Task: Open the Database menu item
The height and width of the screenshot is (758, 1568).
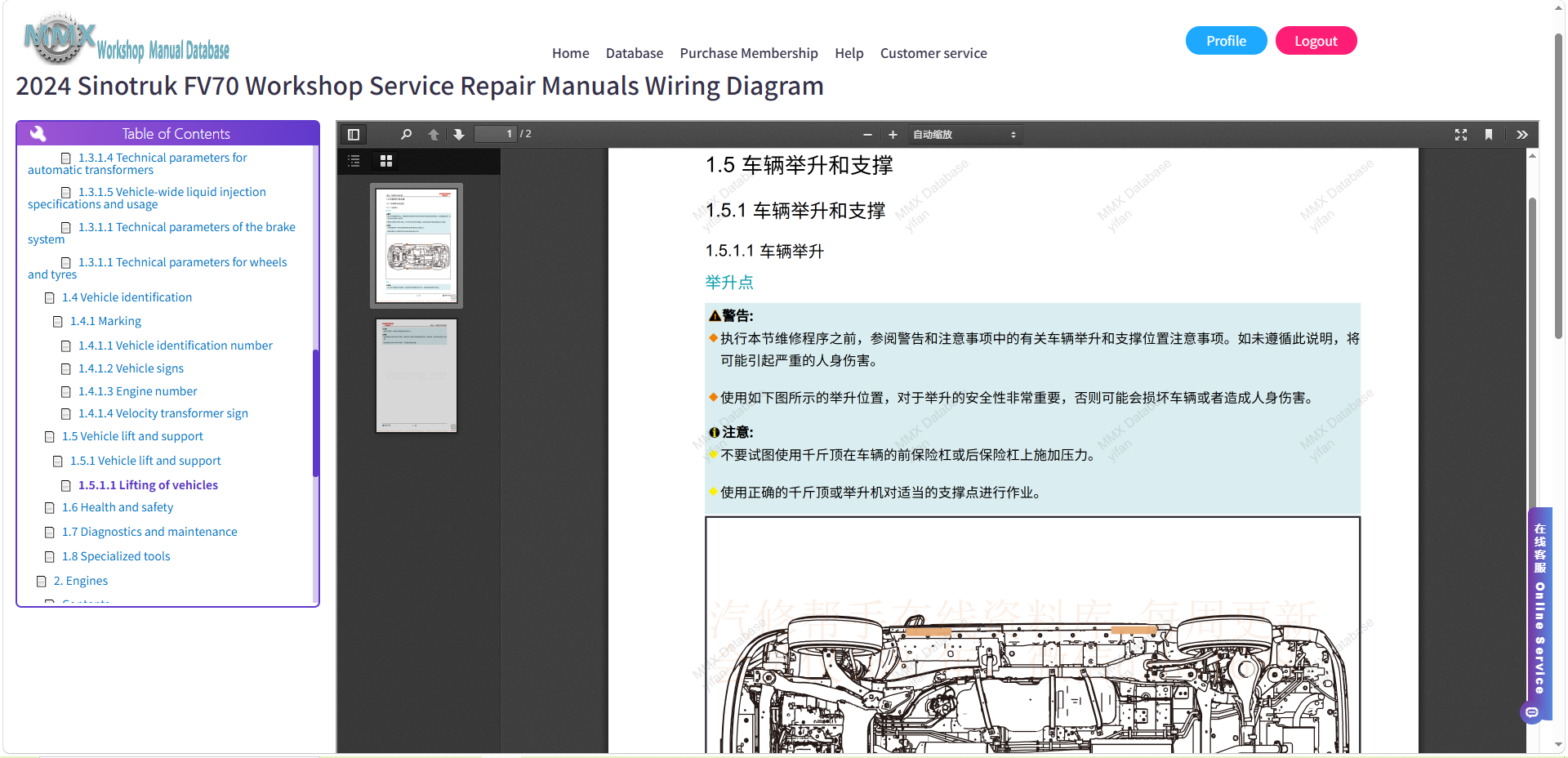Action: 635,53
